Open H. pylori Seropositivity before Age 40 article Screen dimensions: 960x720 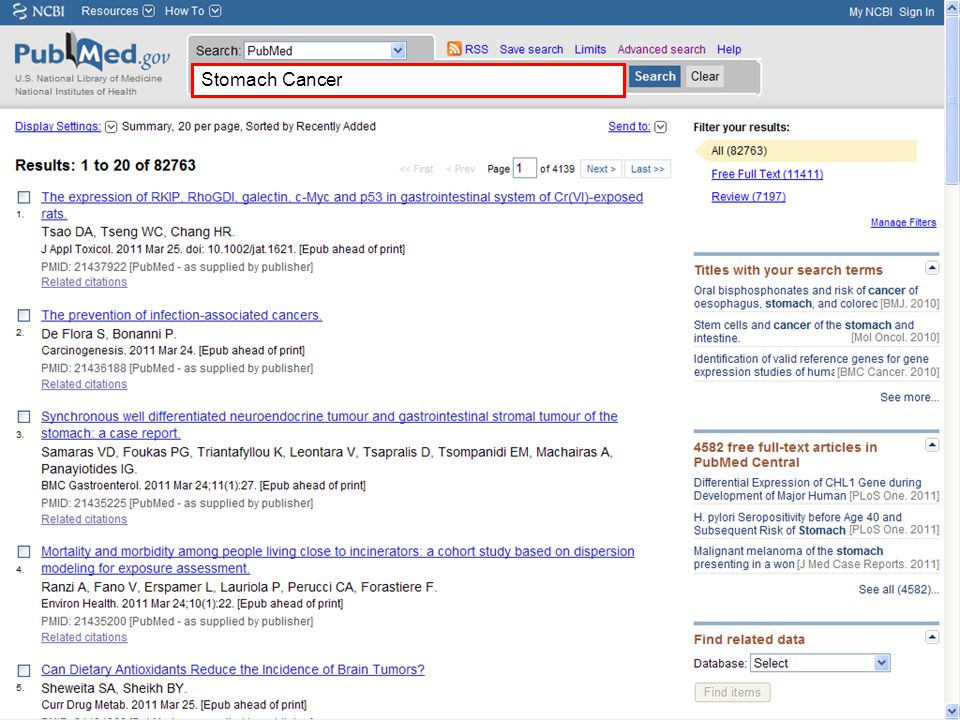coord(798,523)
